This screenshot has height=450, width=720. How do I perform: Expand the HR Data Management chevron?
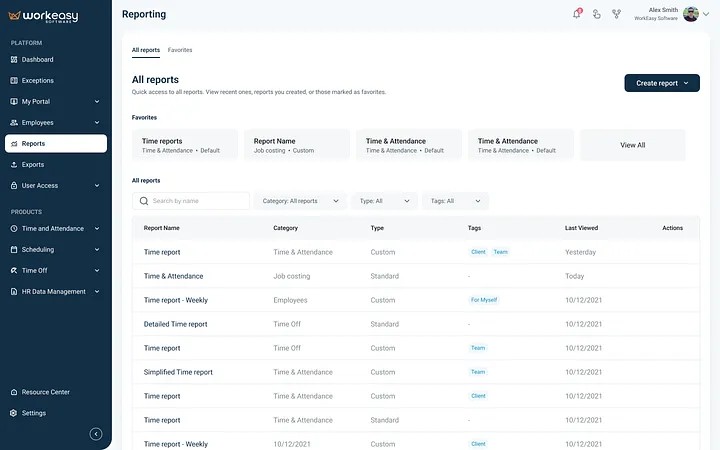(x=97, y=292)
